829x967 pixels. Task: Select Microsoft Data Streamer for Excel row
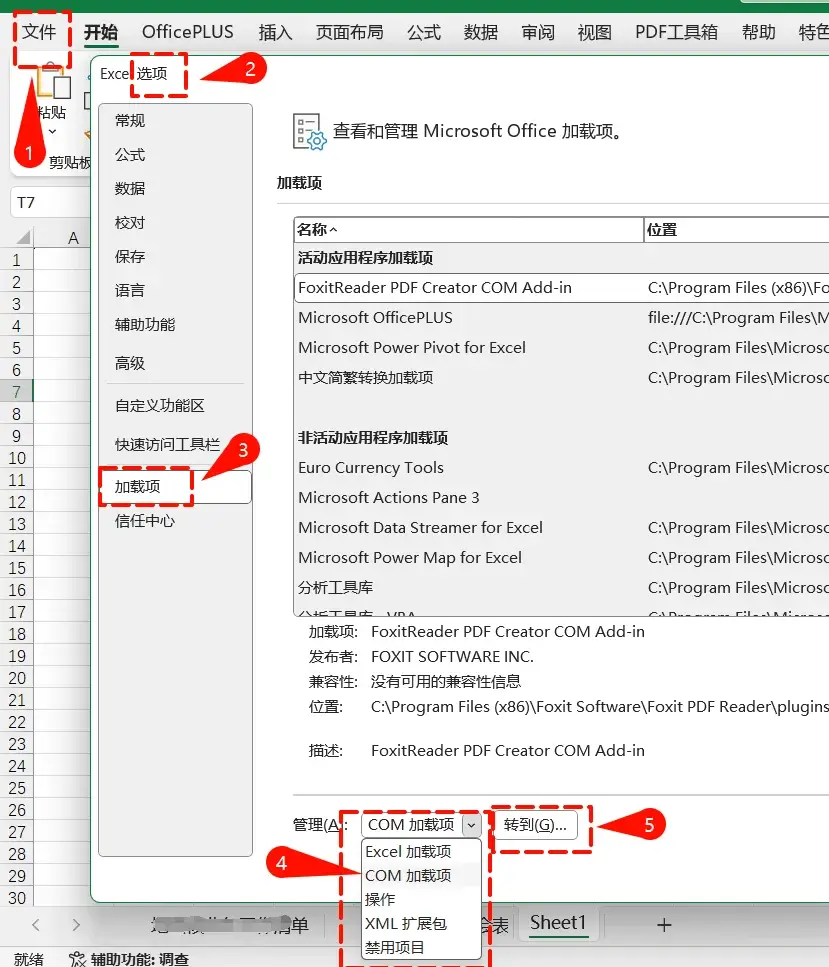tap(561, 528)
